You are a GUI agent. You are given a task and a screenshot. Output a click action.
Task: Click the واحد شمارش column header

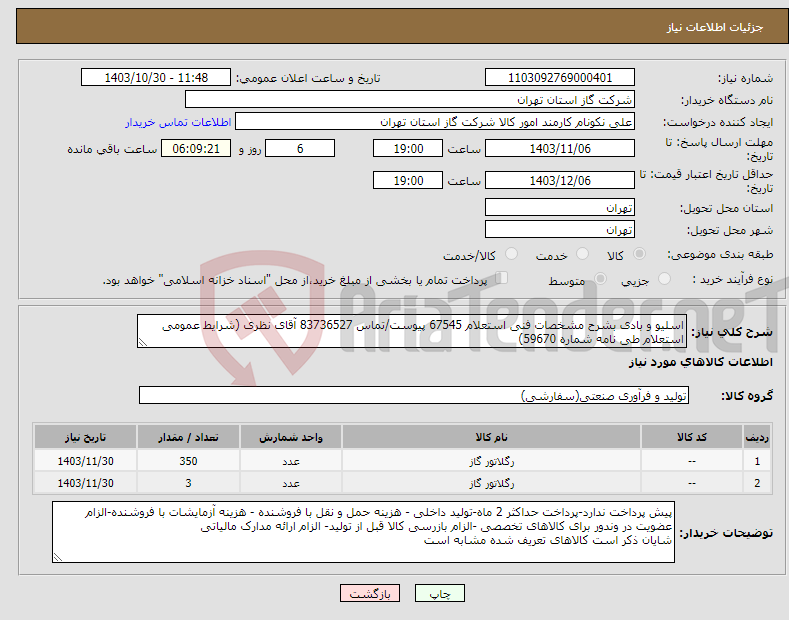(291, 437)
